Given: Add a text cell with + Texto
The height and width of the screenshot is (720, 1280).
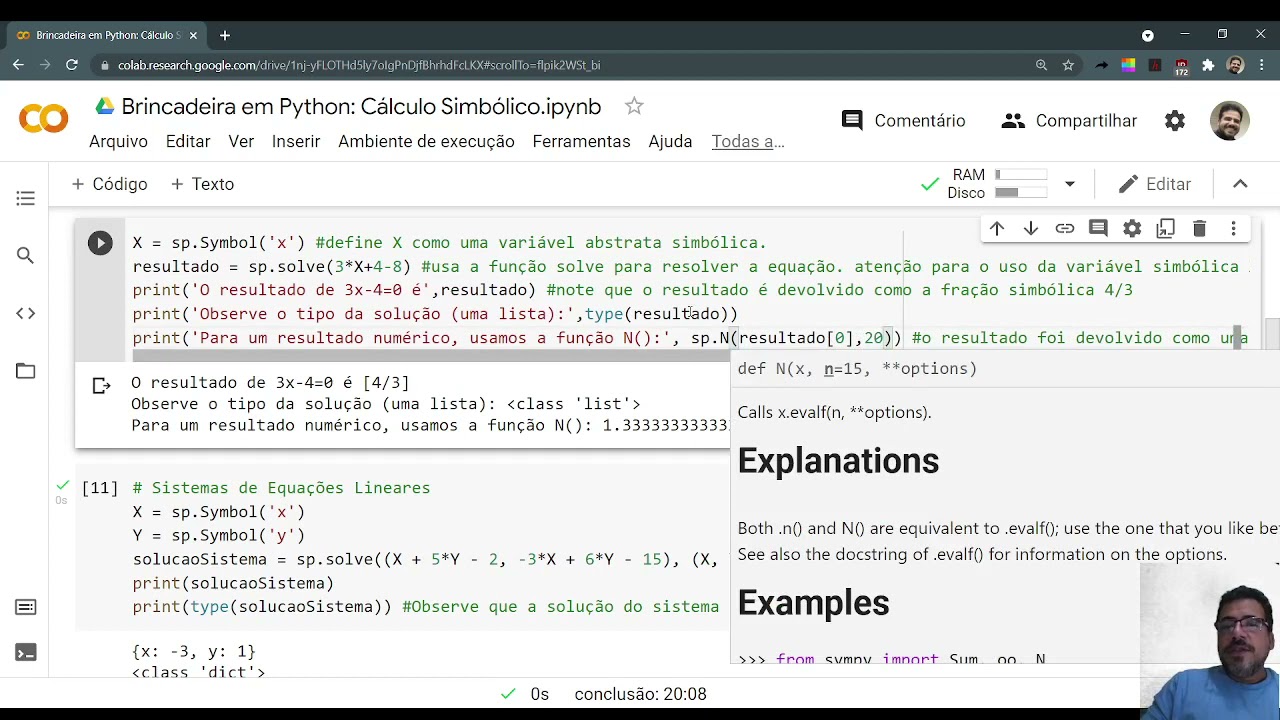Looking at the screenshot, I should [202, 184].
